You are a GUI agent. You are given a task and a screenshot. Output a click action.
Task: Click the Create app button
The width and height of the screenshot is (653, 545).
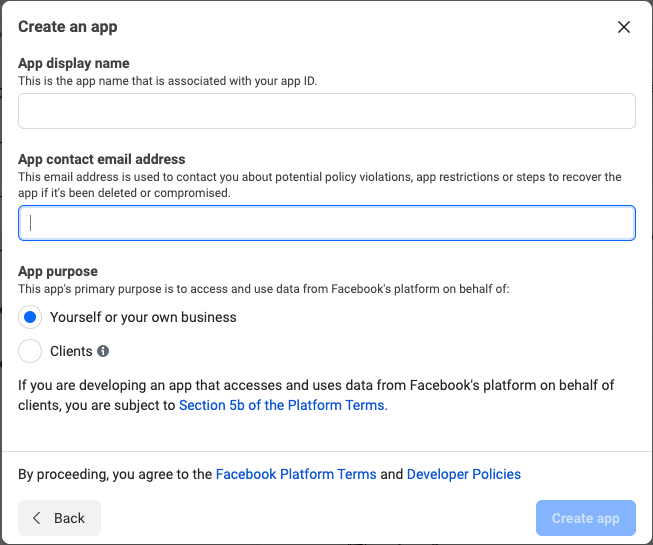[586, 518]
